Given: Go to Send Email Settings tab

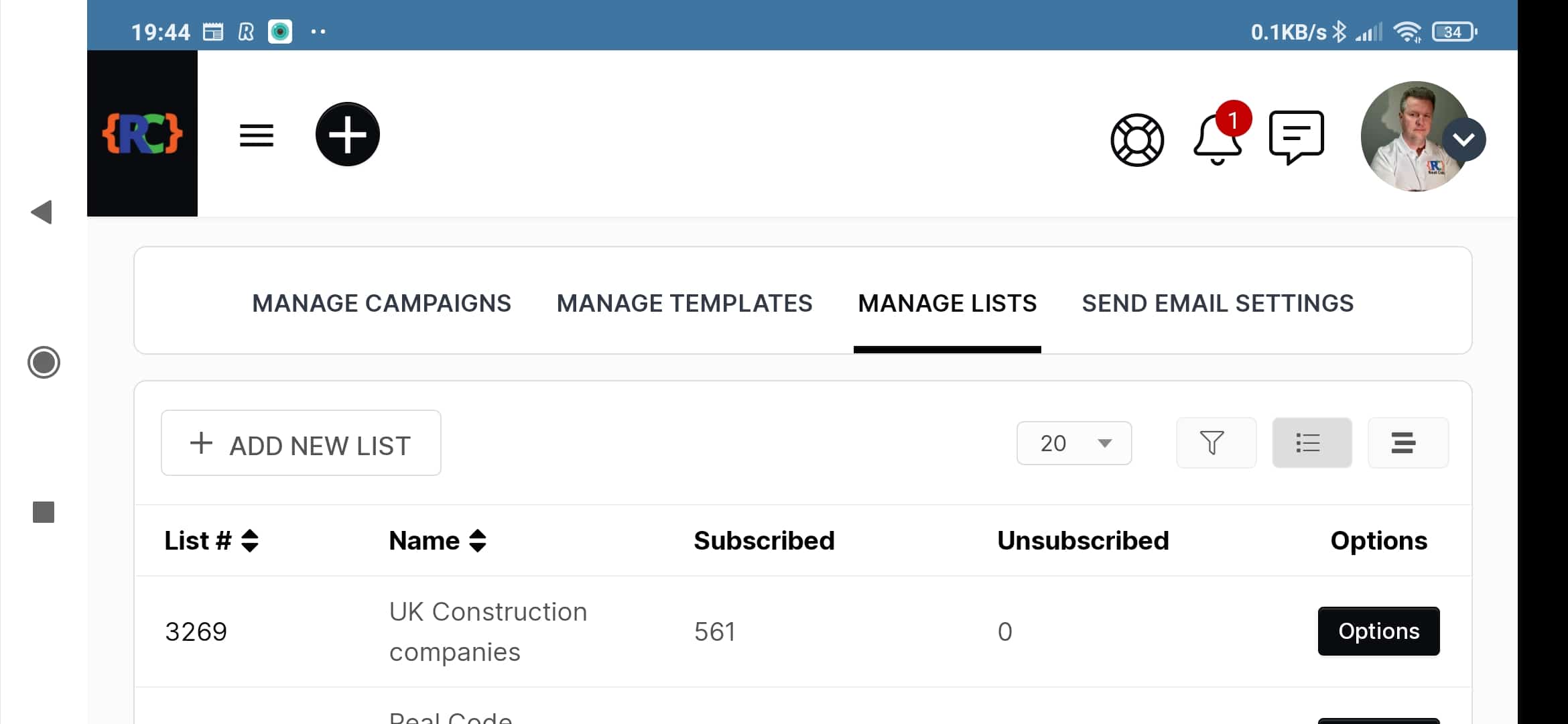Looking at the screenshot, I should point(1217,304).
